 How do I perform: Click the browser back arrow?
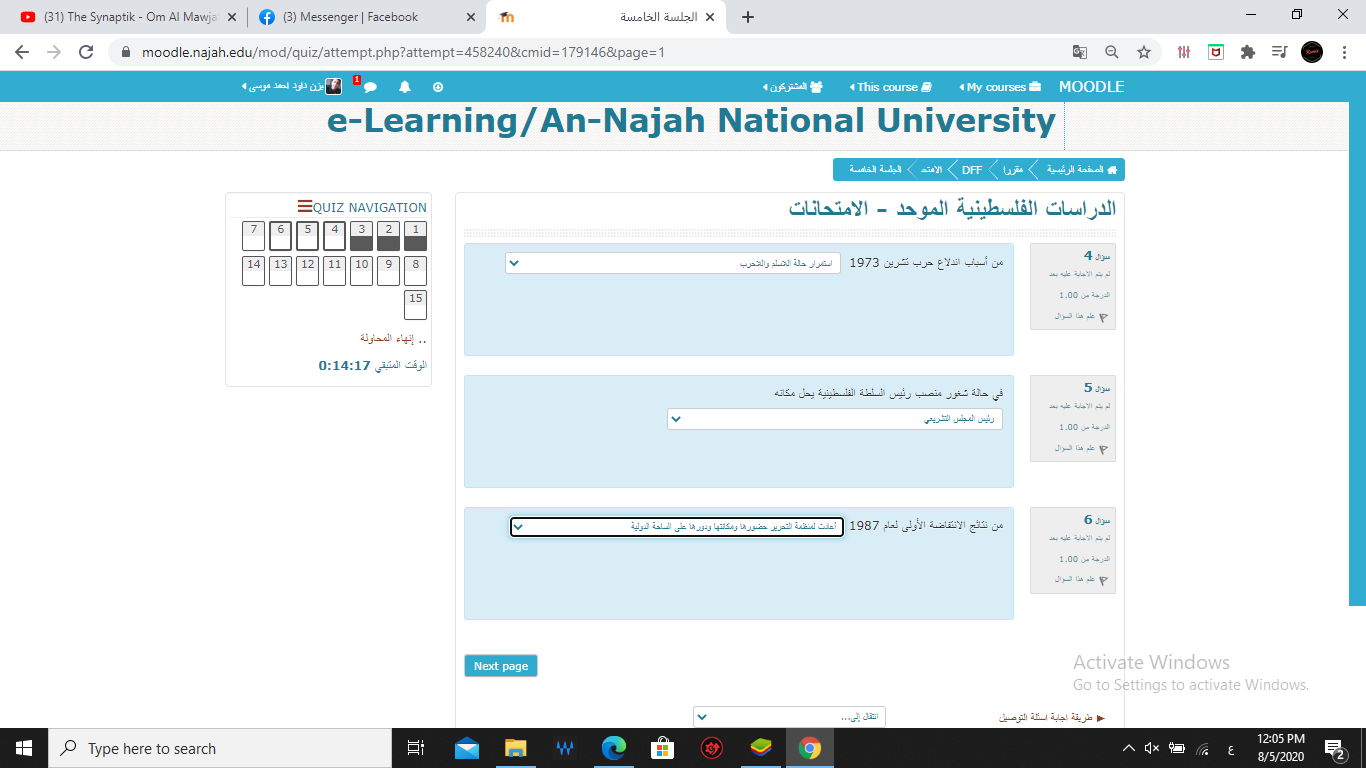coord(22,52)
